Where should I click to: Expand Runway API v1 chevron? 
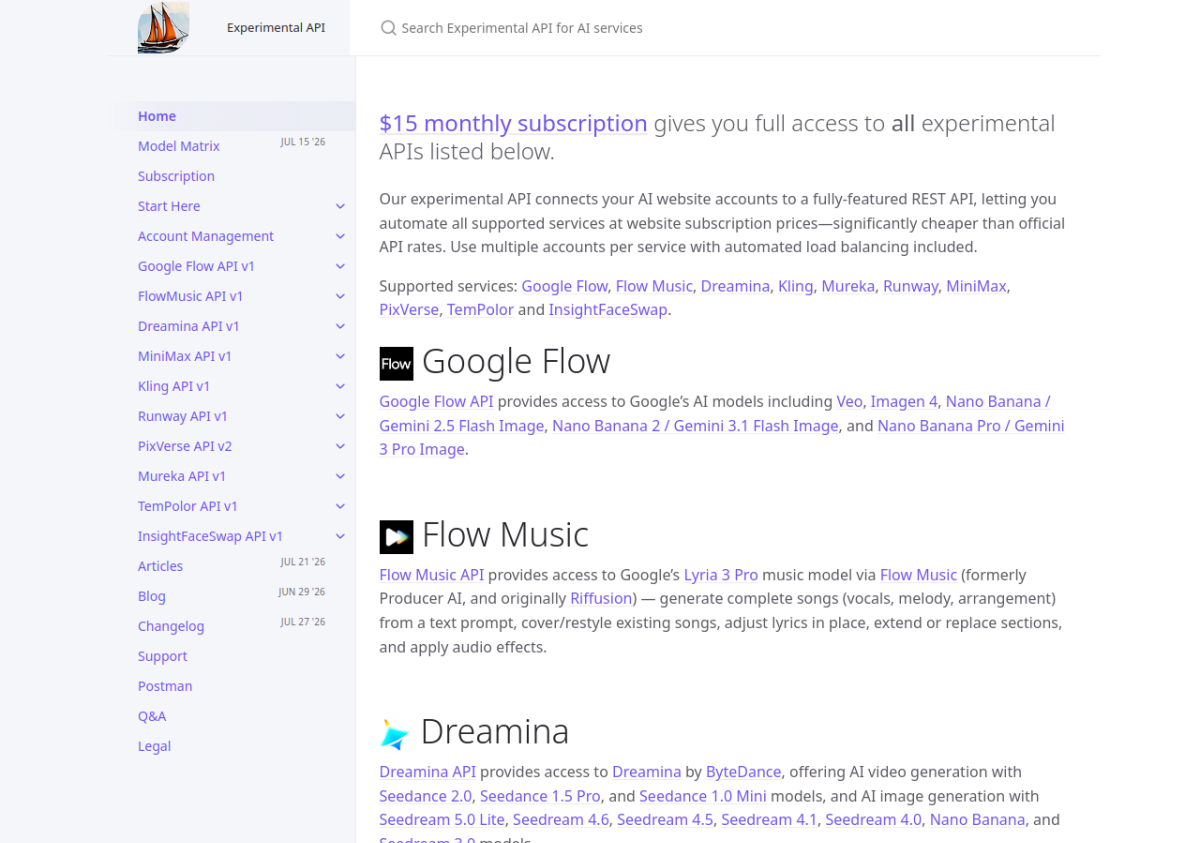(x=340, y=416)
